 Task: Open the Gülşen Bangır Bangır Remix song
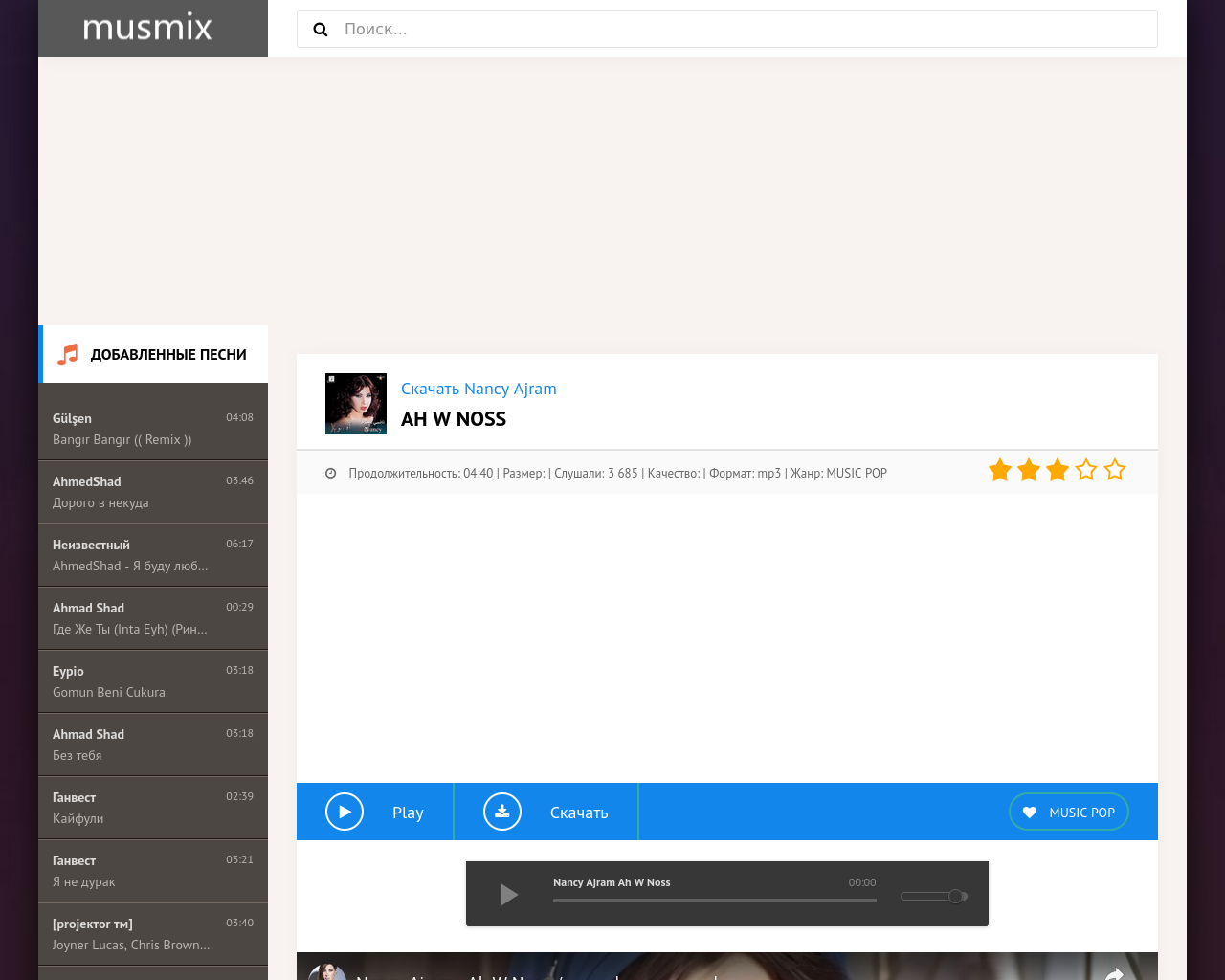tap(153, 428)
